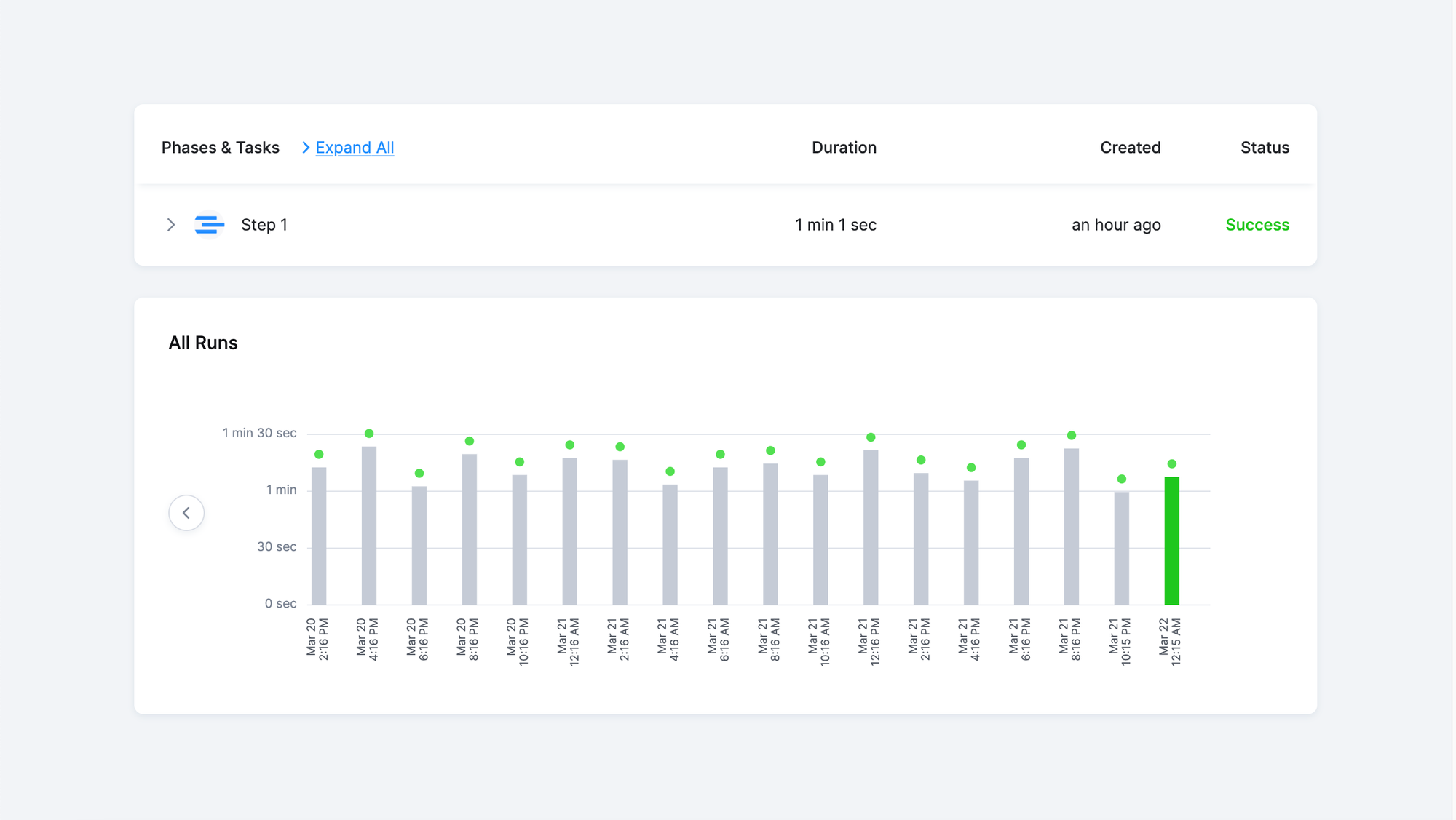Select the Duration column header

pos(844,147)
